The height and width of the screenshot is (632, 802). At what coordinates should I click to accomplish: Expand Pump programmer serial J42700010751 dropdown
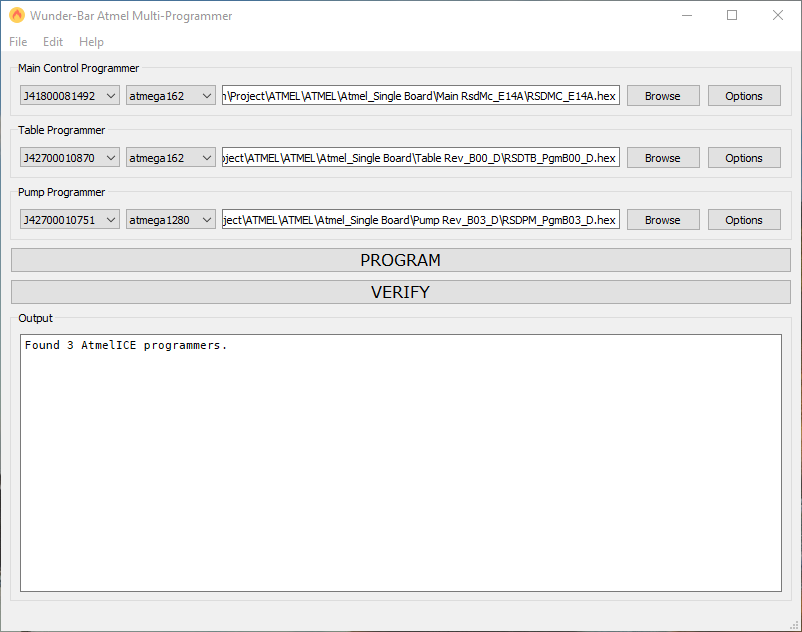[x=70, y=219]
